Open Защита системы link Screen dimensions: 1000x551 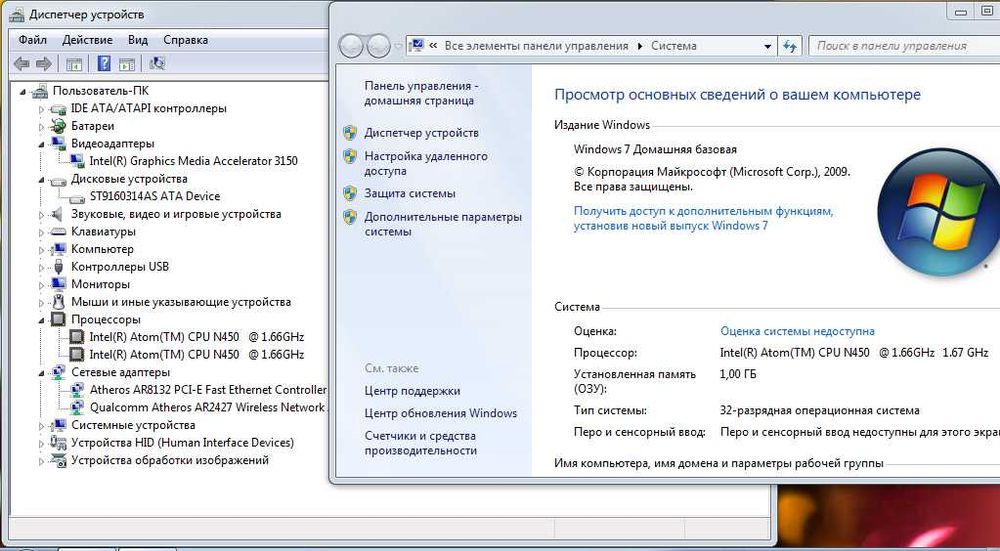[410, 193]
